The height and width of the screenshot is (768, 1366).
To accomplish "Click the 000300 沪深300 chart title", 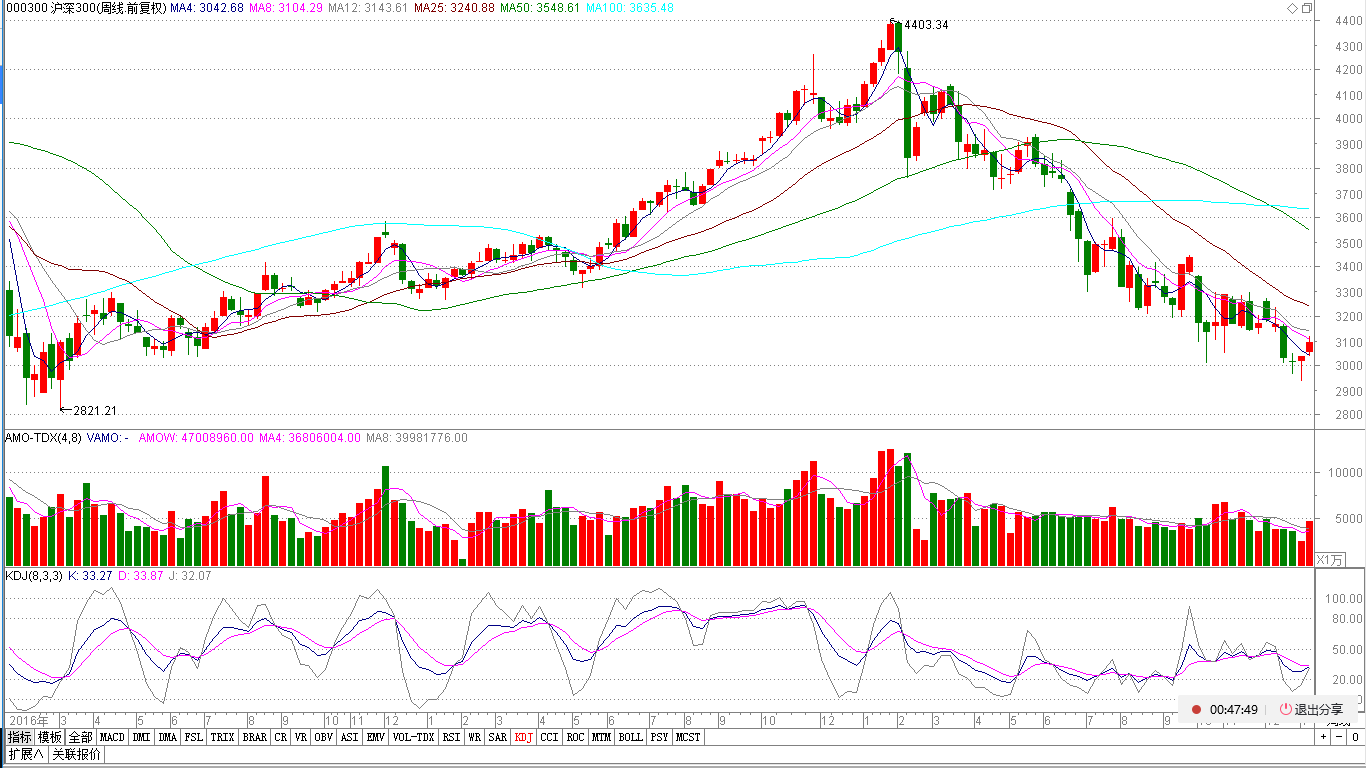I will 85,8.
